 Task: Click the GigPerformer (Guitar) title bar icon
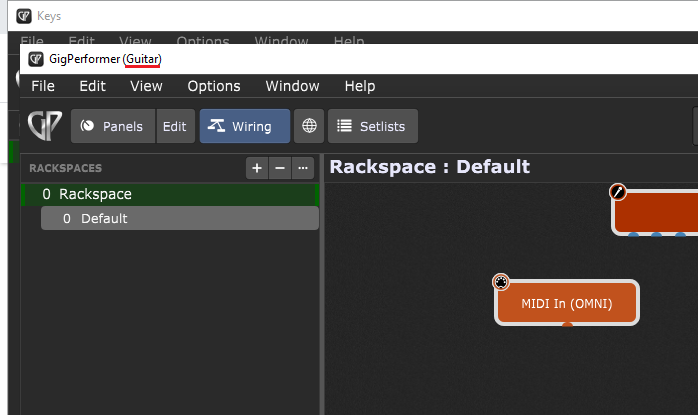[36, 59]
